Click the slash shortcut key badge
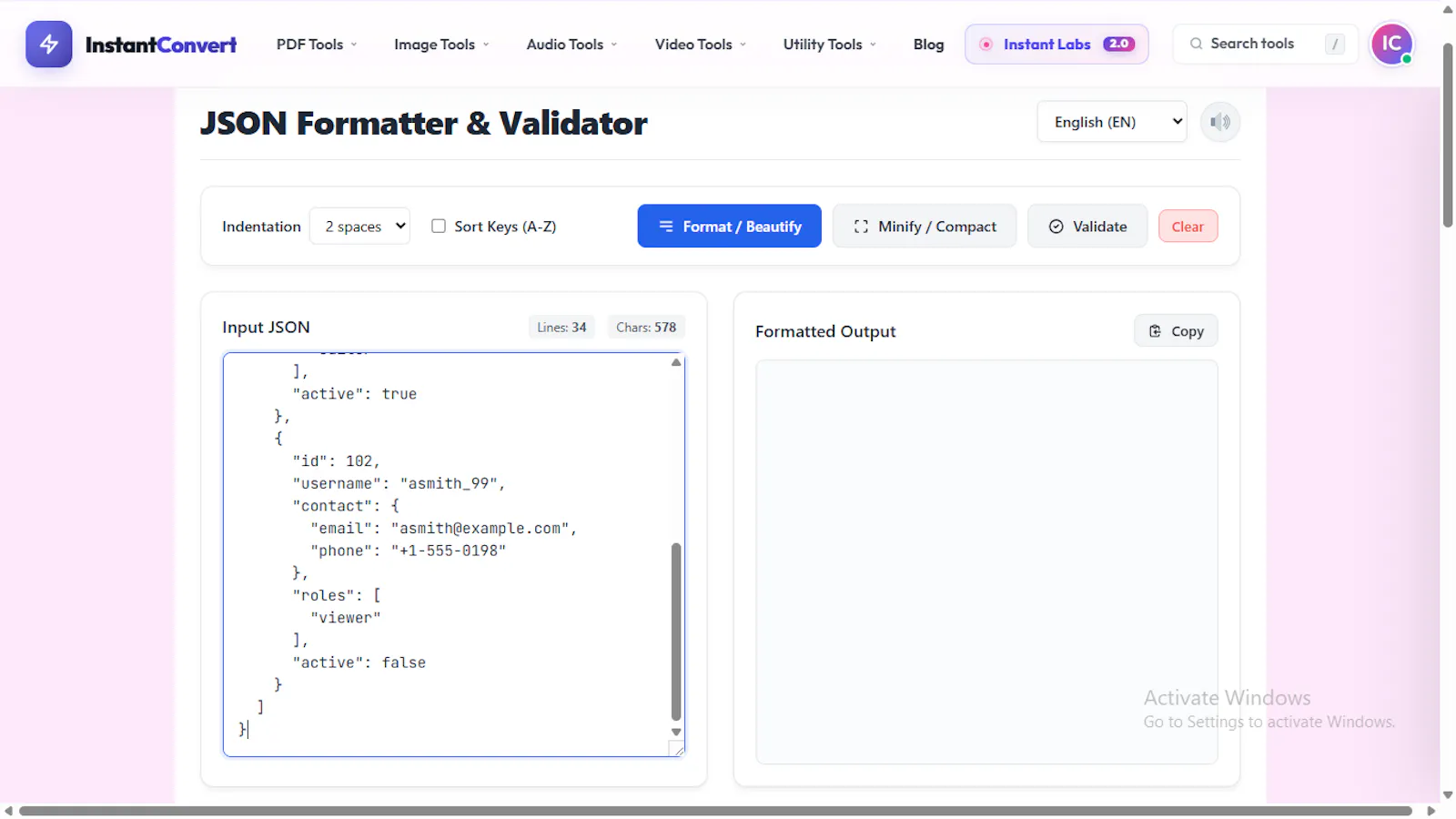The height and width of the screenshot is (819, 1456). pos(1335,44)
